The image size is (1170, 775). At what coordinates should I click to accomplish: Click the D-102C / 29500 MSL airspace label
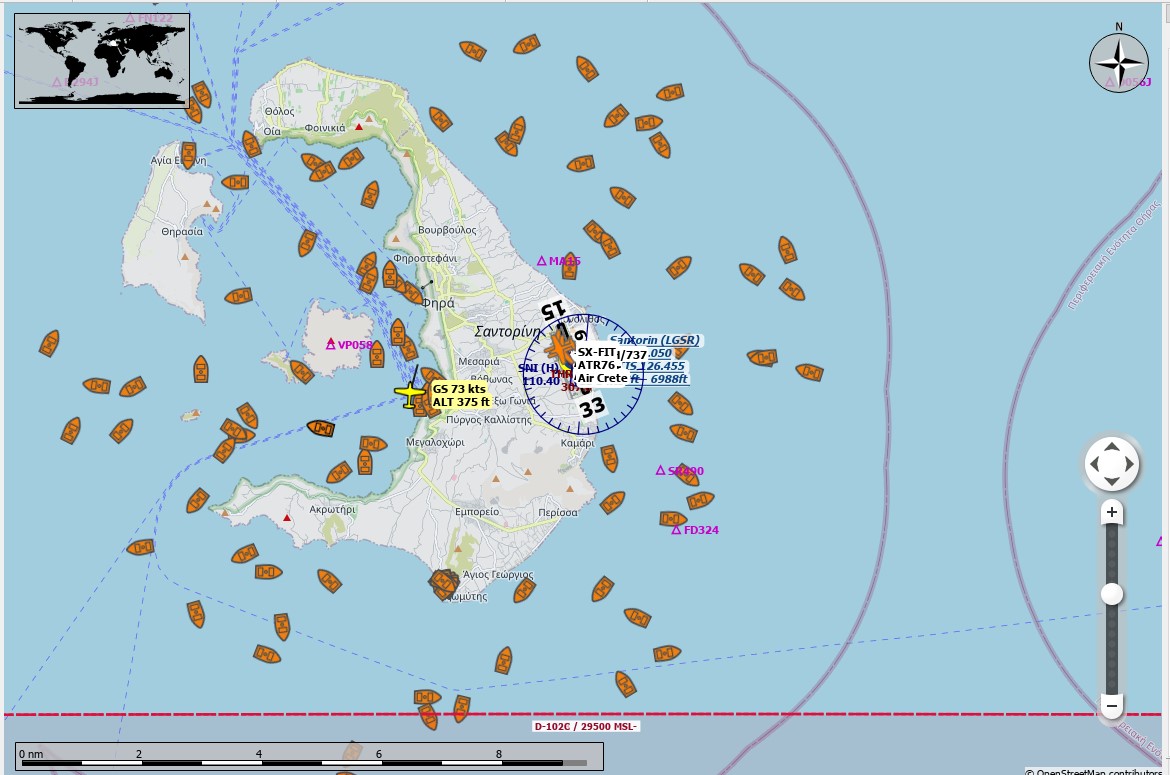pos(586,727)
